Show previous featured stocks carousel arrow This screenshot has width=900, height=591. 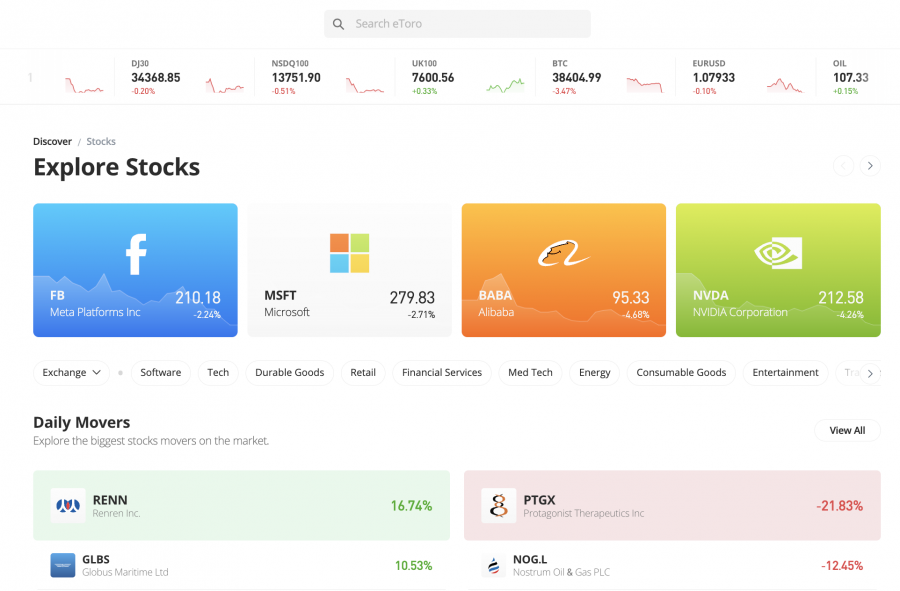(843, 166)
